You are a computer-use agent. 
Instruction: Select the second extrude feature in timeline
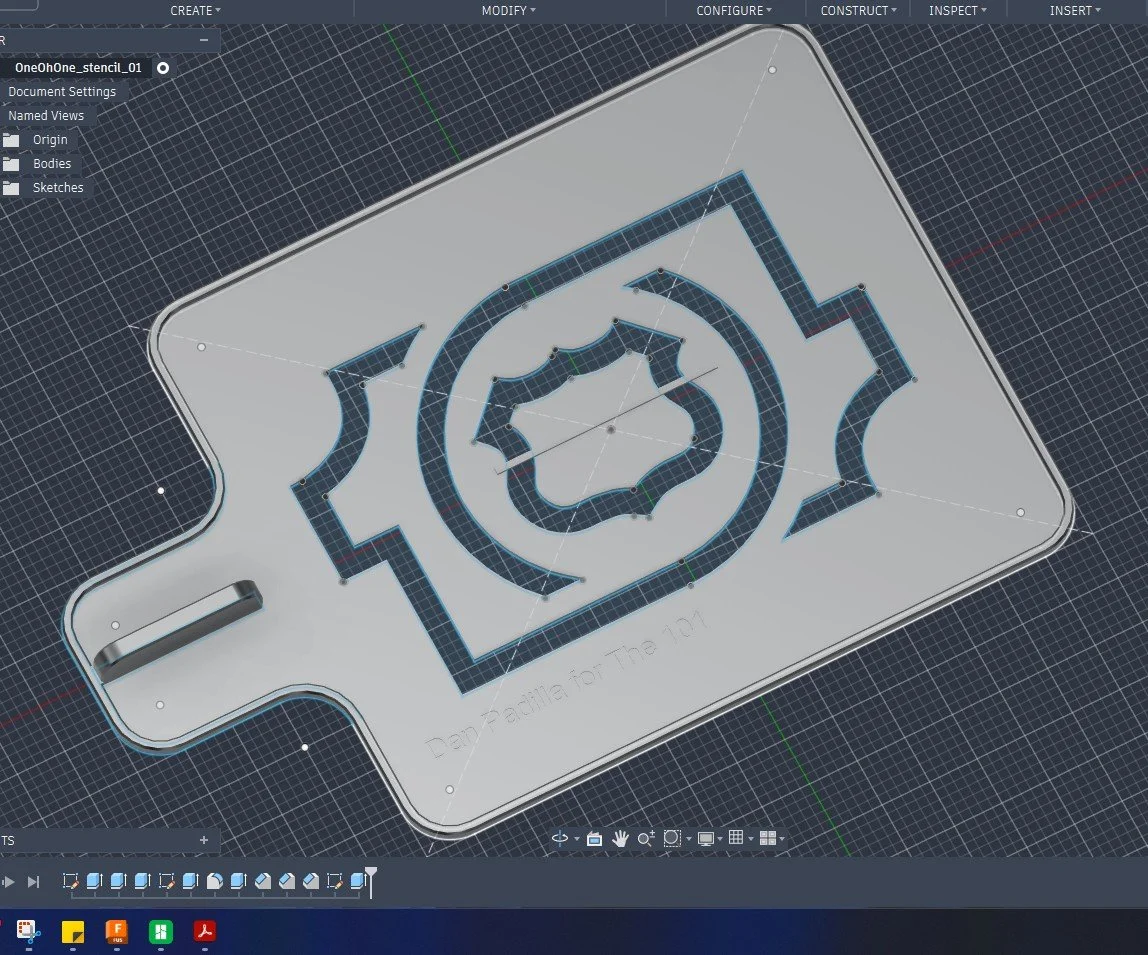[x=118, y=881]
